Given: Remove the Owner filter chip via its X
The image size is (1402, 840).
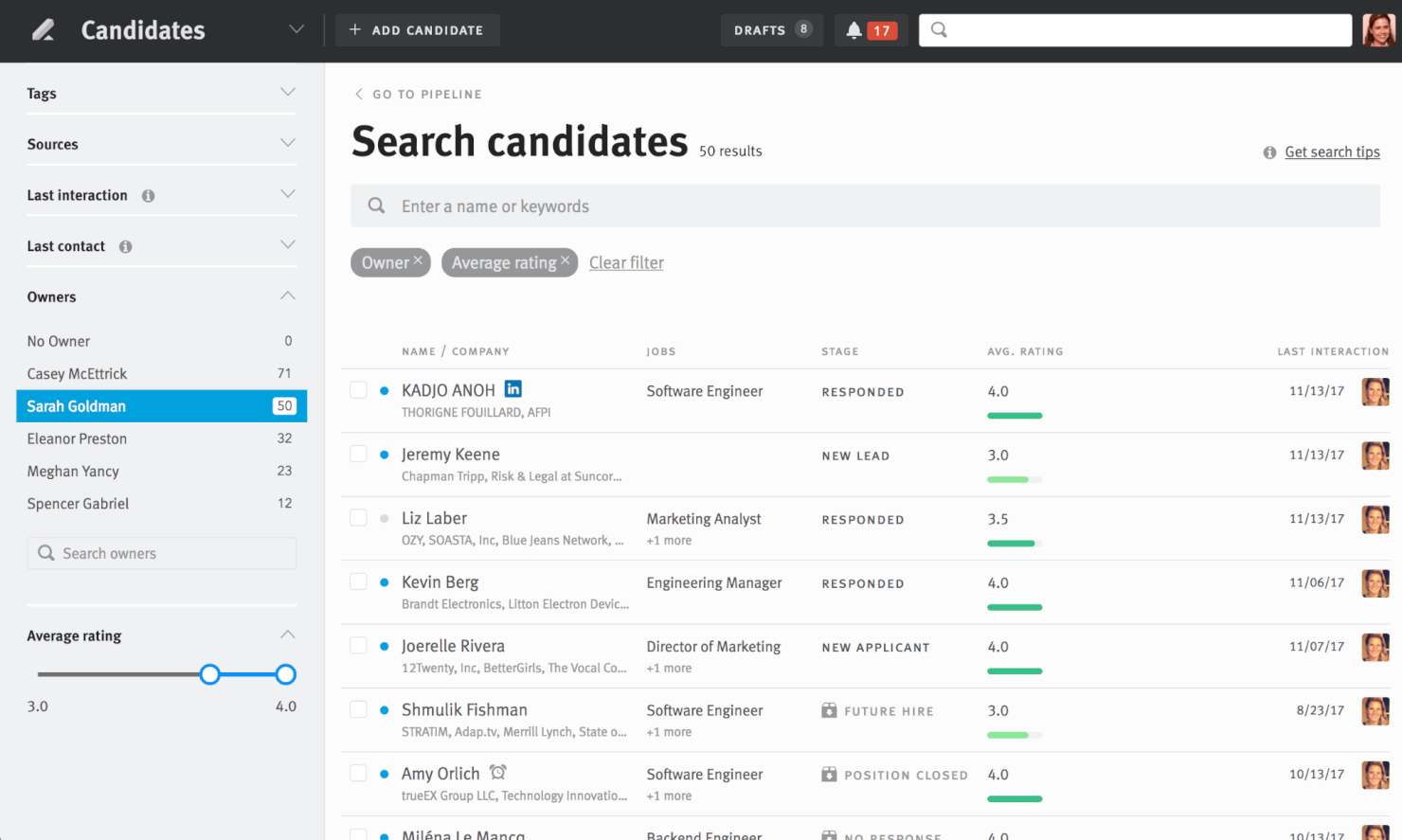Looking at the screenshot, I should click(418, 259).
